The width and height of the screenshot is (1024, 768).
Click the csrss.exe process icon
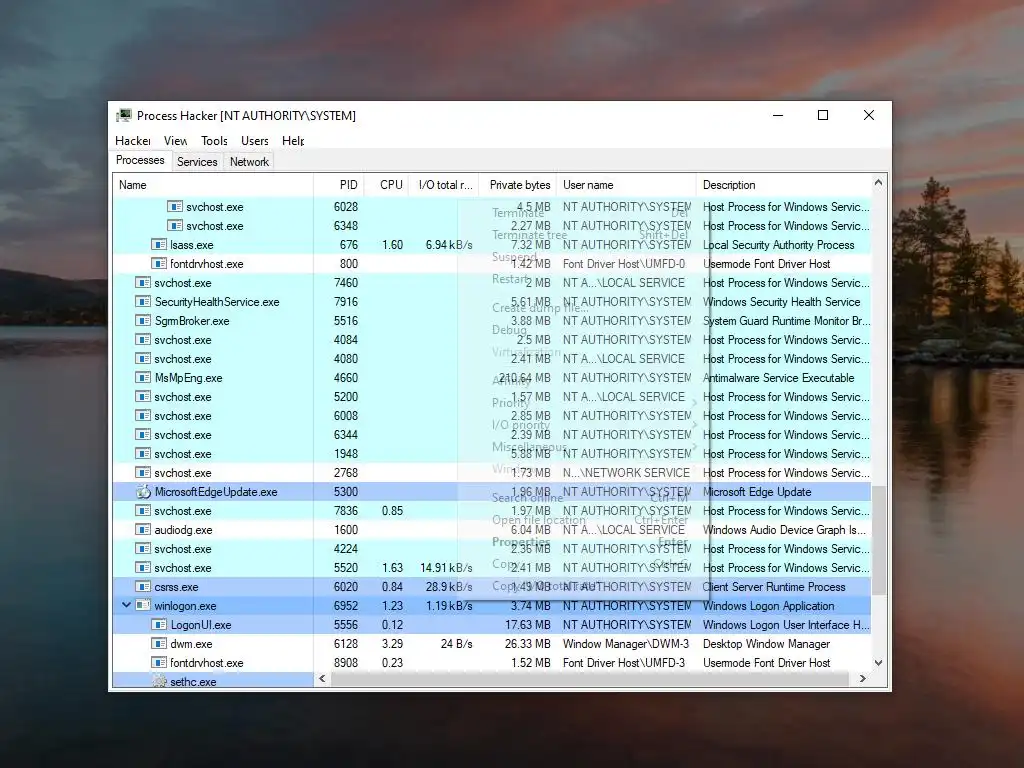(x=143, y=586)
